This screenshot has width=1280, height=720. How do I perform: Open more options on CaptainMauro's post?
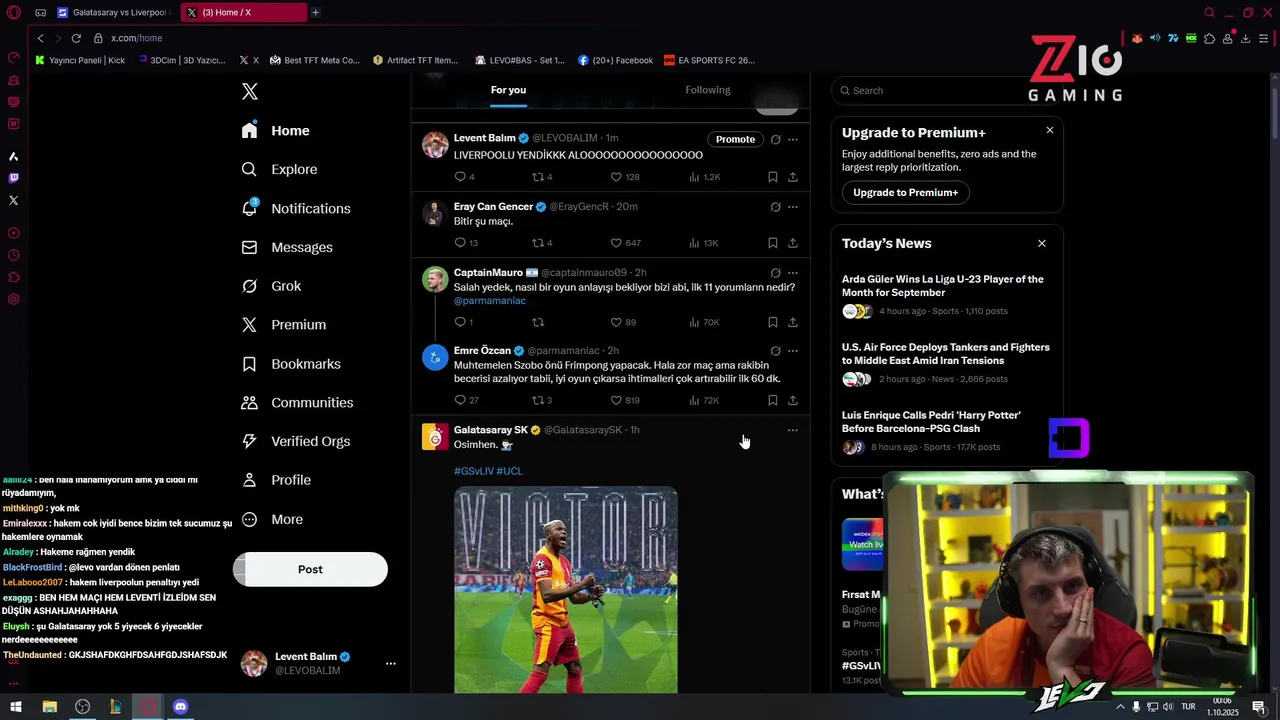(x=793, y=273)
